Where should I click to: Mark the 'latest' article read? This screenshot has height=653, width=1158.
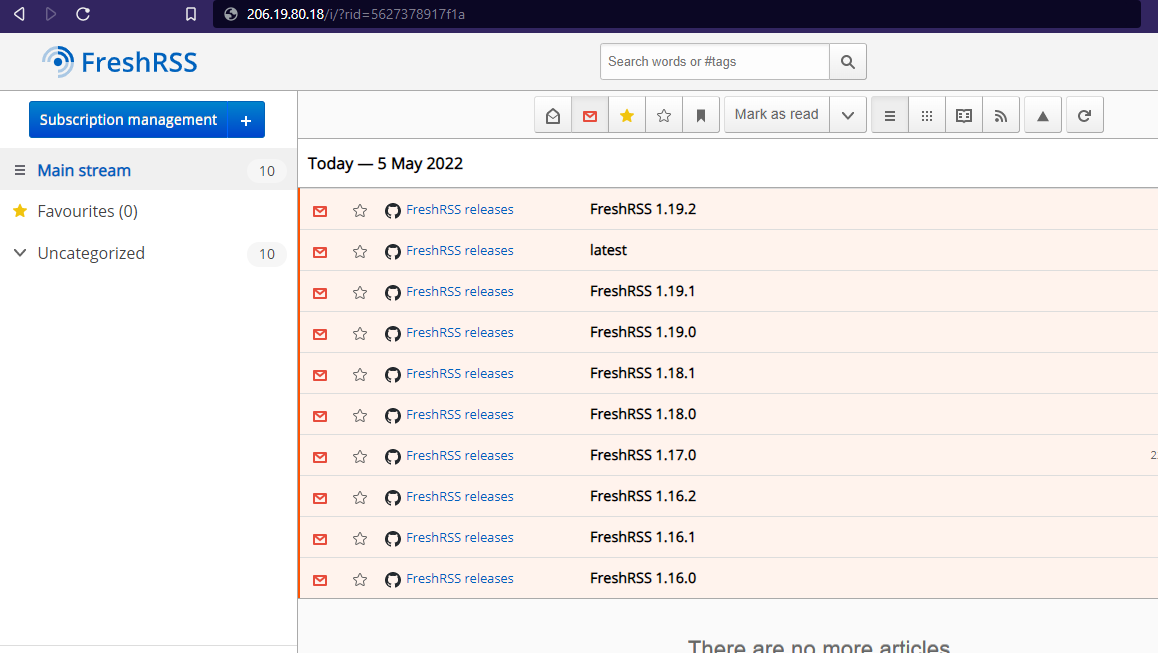[320, 252]
